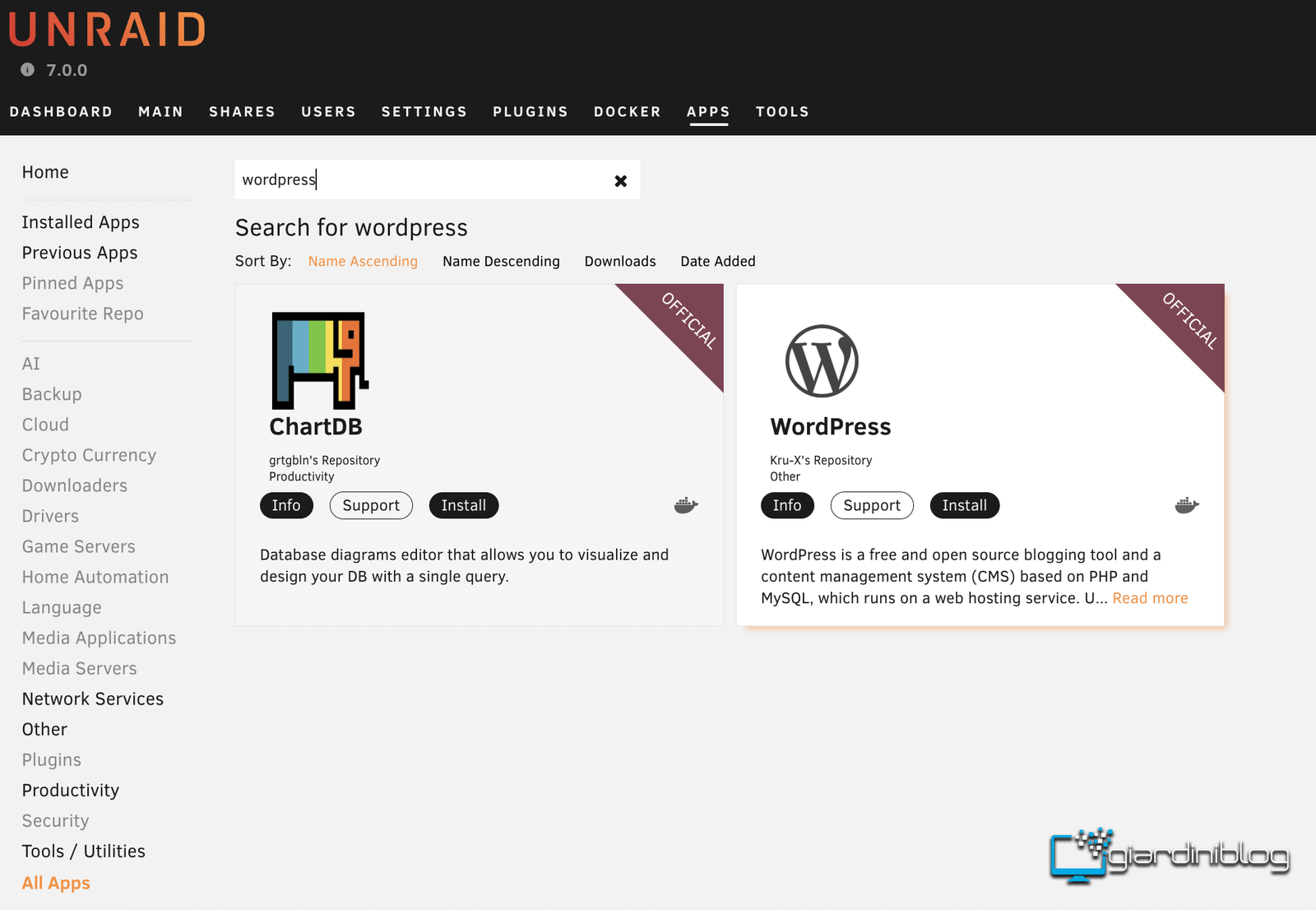Go to the Plugins tab
Screen dimensions: 1316x910
[531, 112]
